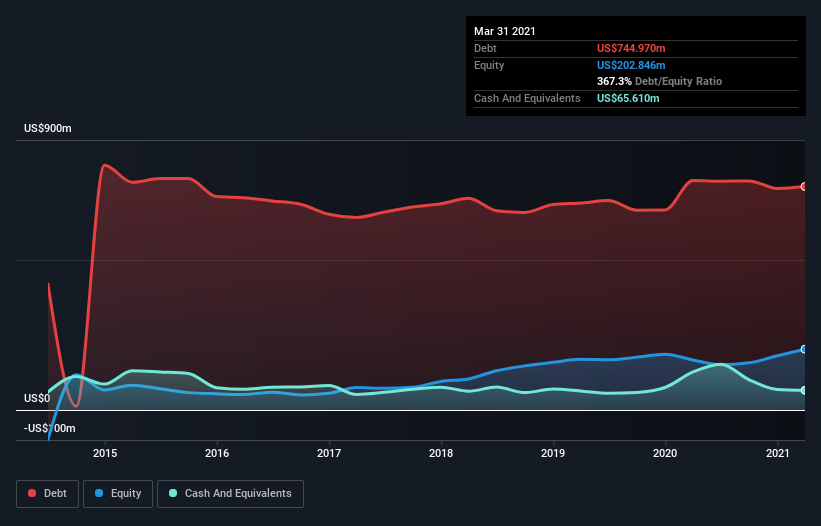The height and width of the screenshot is (526, 821).
Task: Click the 2019 x-axis label
Action: point(553,453)
